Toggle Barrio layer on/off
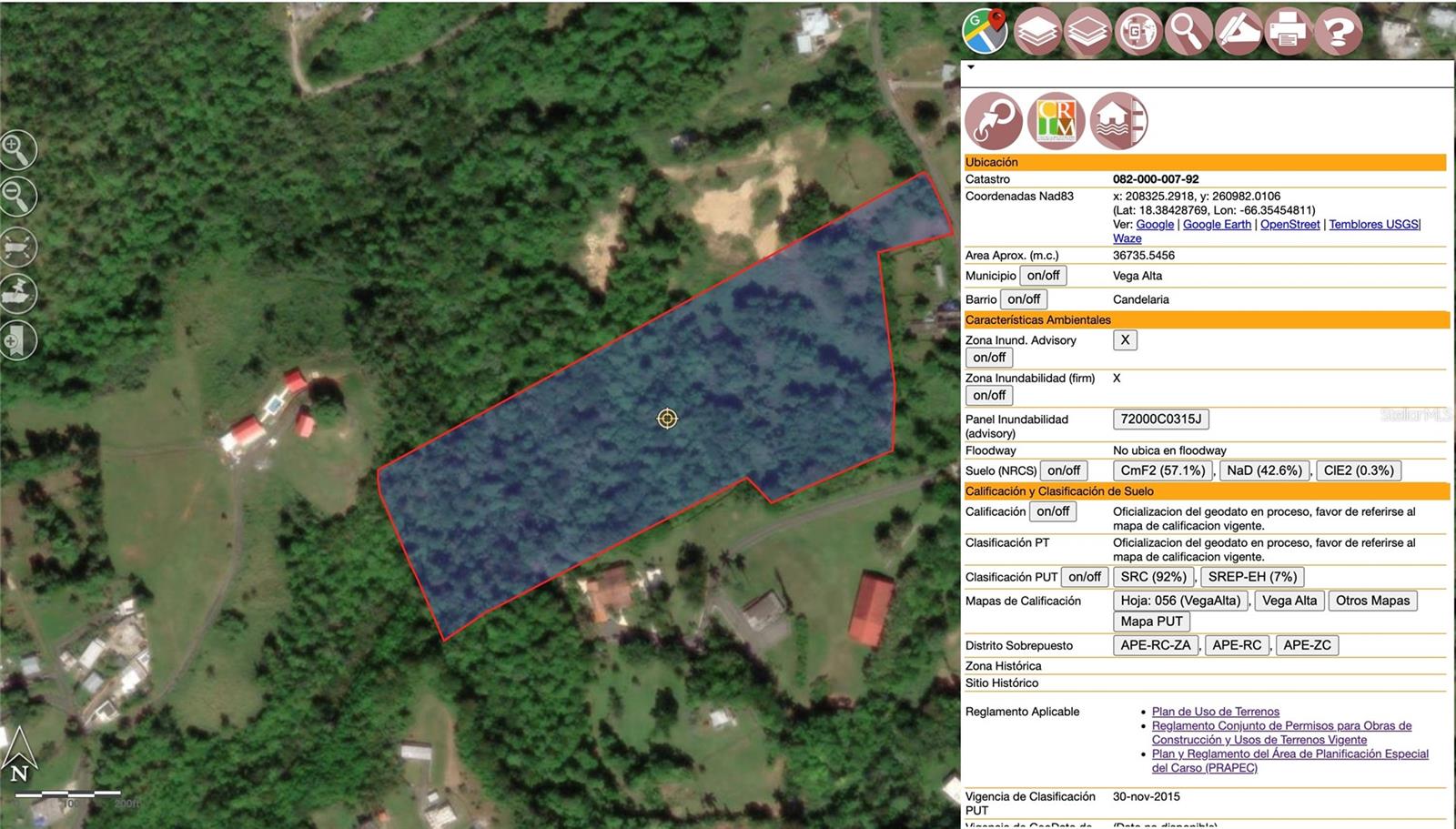The height and width of the screenshot is (829, 1456). coord(1024,299)
